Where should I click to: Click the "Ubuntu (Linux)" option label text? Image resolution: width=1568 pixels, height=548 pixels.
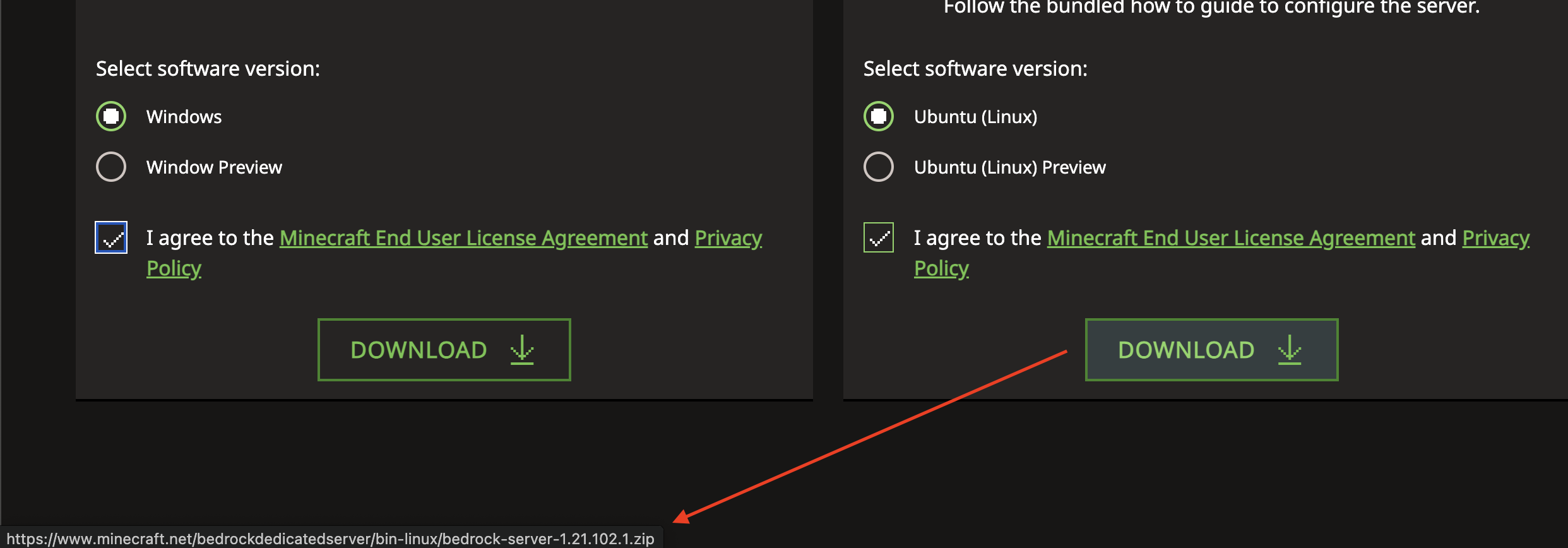click(x=975, y=117)
